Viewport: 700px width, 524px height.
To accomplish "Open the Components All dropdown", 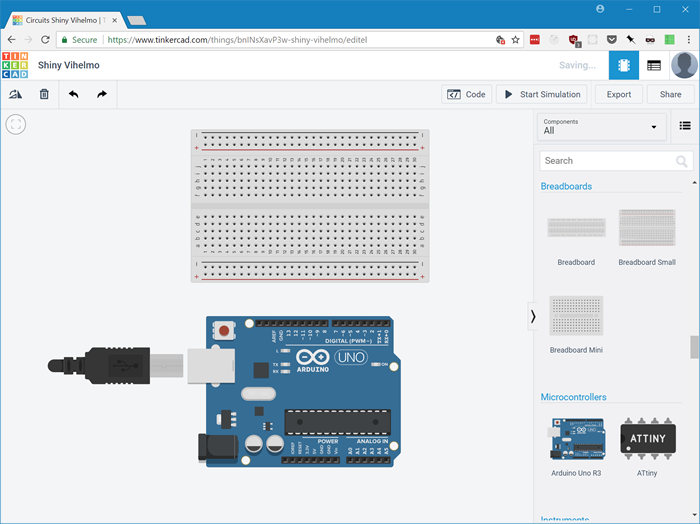I will click(601, 127).
